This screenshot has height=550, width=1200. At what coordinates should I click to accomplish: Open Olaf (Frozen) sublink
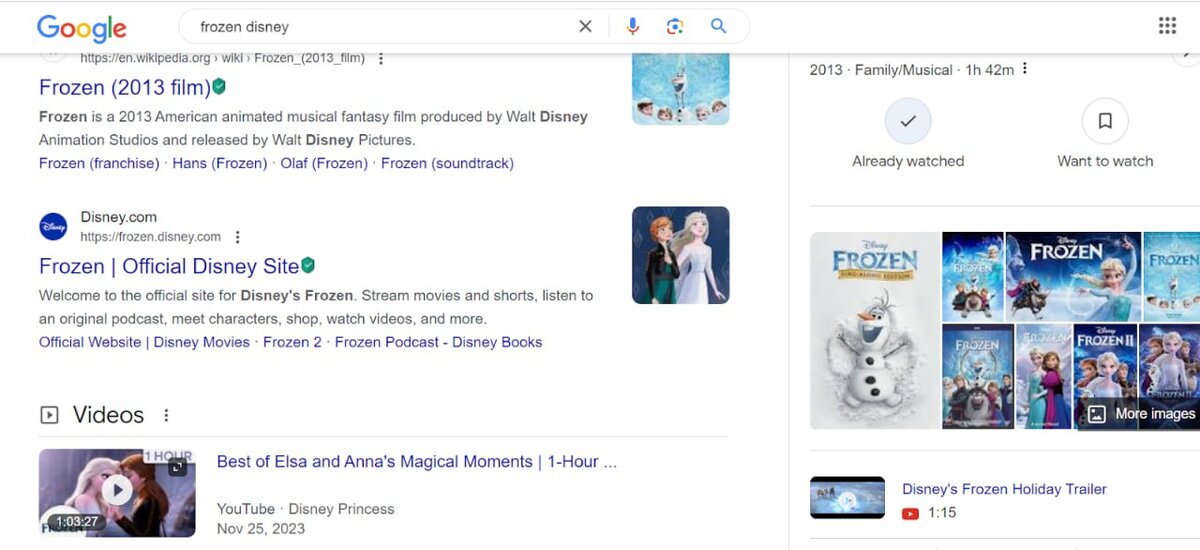point(324,163)
